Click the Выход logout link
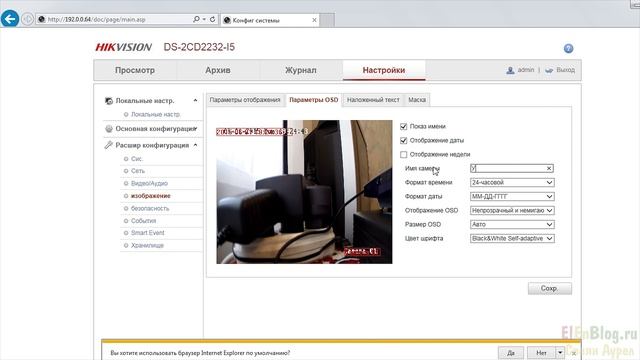This screenshot has width=640, height=360. tap(565, 70)
